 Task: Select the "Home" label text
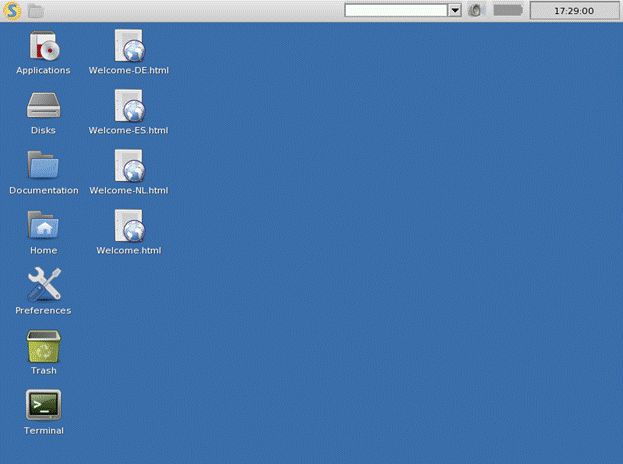click(x=44, y=250)
